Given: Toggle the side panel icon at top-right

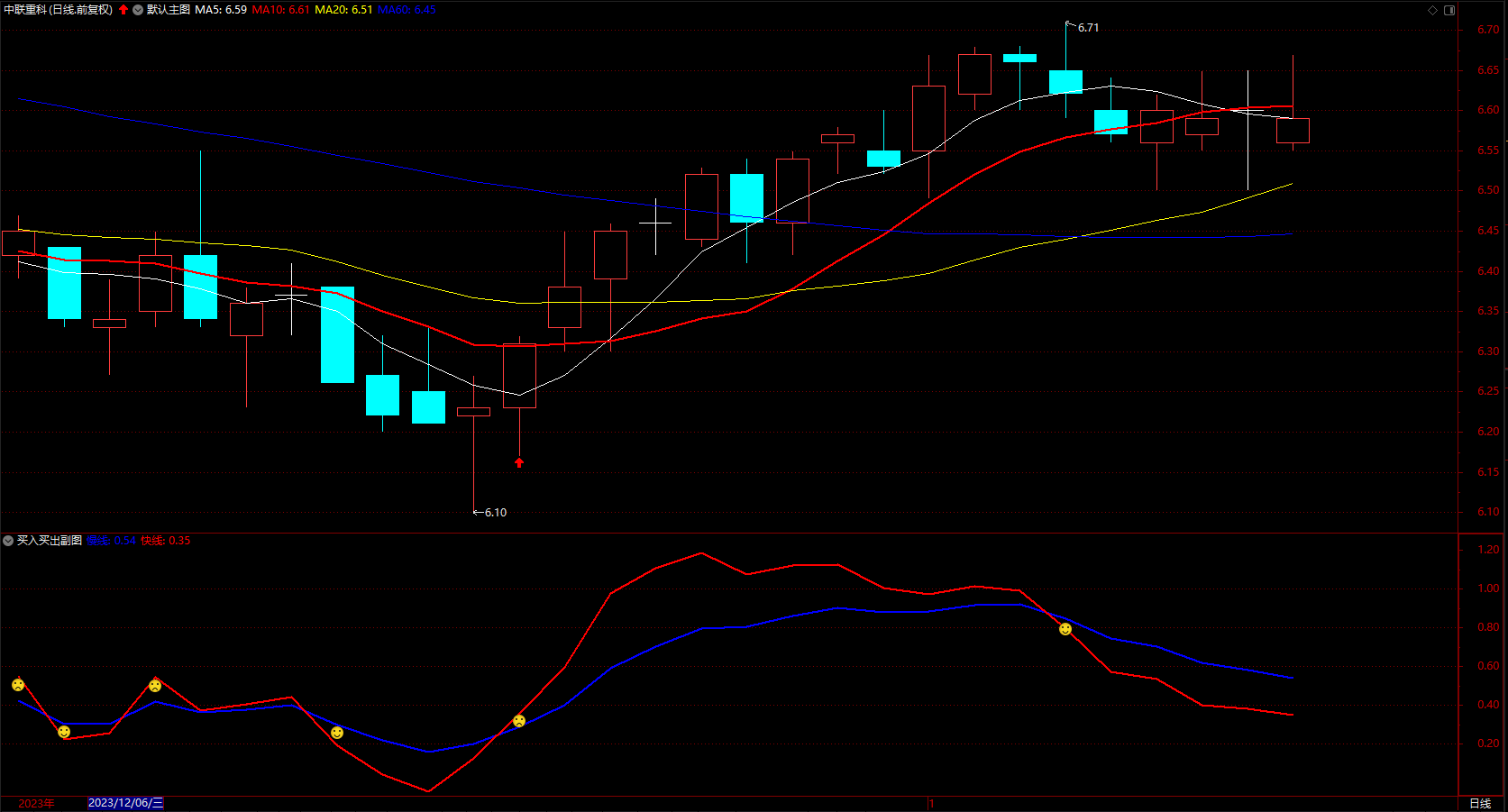Looking at the screenshot, I should click(x=1449, y=10).
